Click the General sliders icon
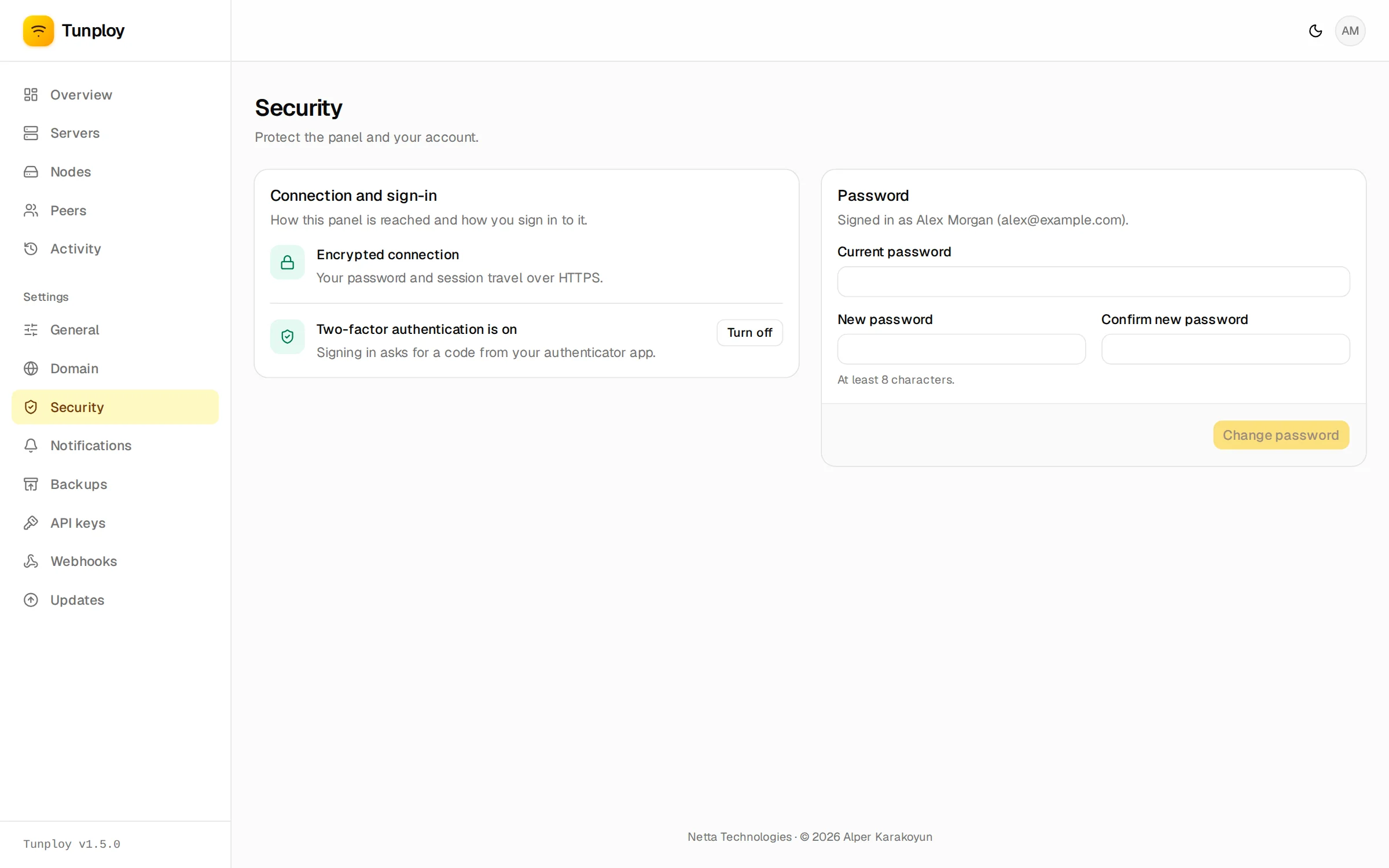The image size is (1389, 868). (31, 330)
